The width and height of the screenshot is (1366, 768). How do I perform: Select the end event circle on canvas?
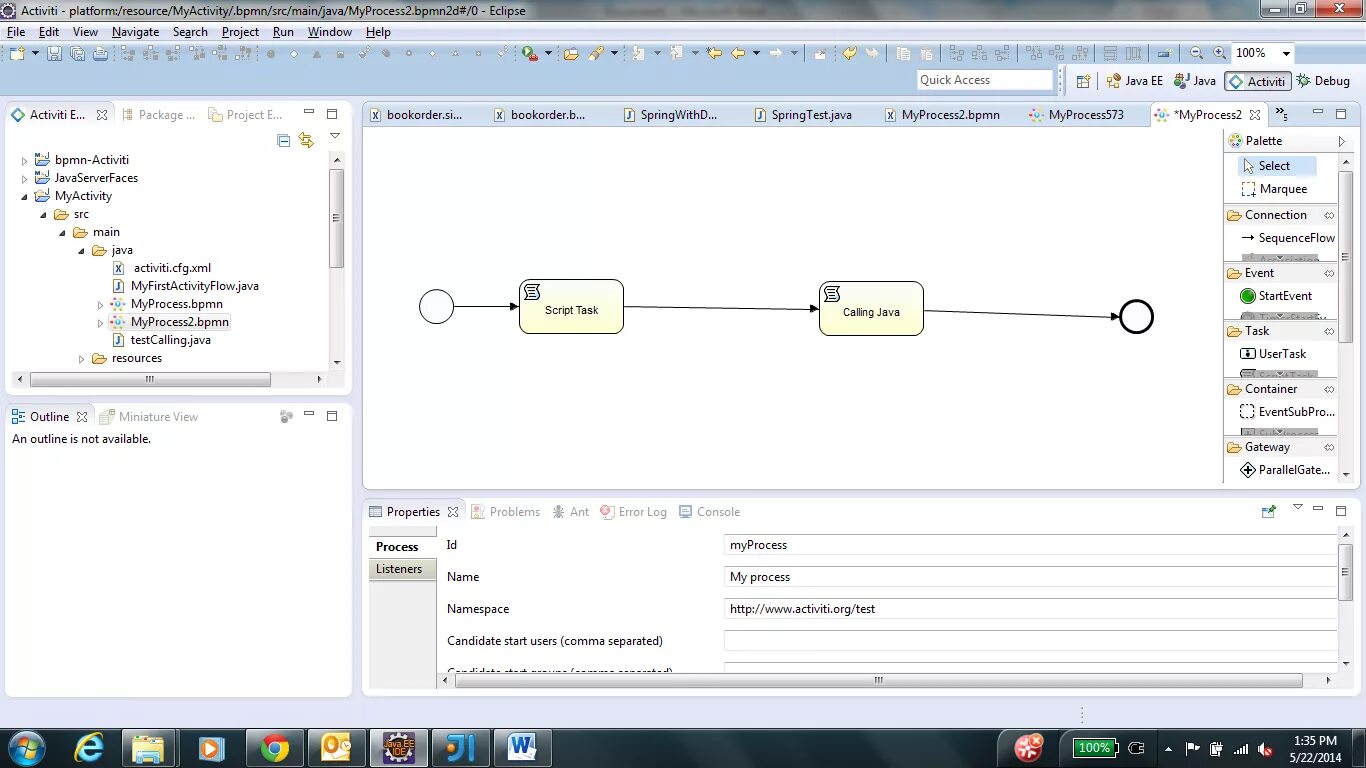click(1136, 317)
